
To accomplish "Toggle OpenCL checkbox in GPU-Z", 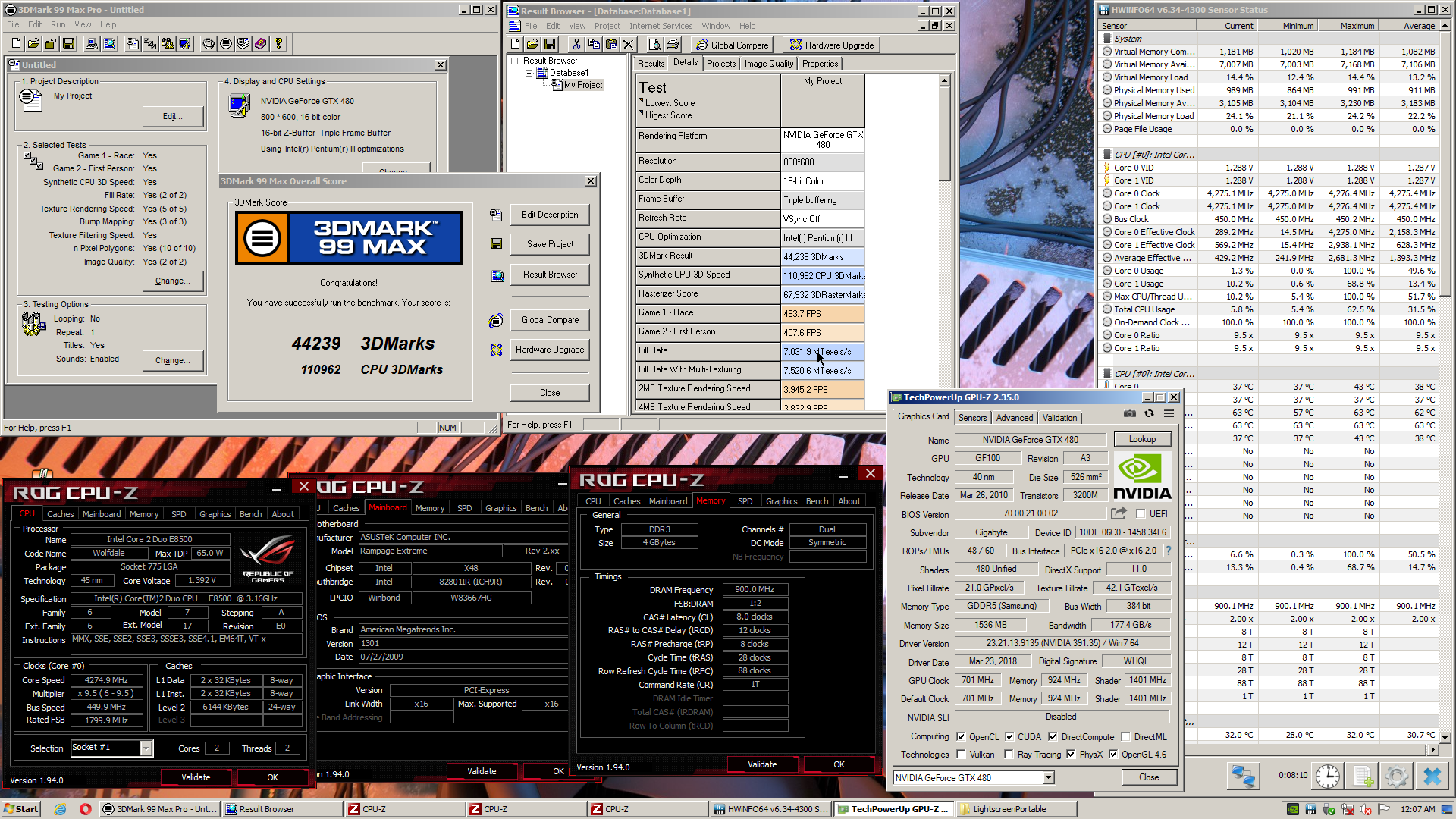I will point(961,736).
